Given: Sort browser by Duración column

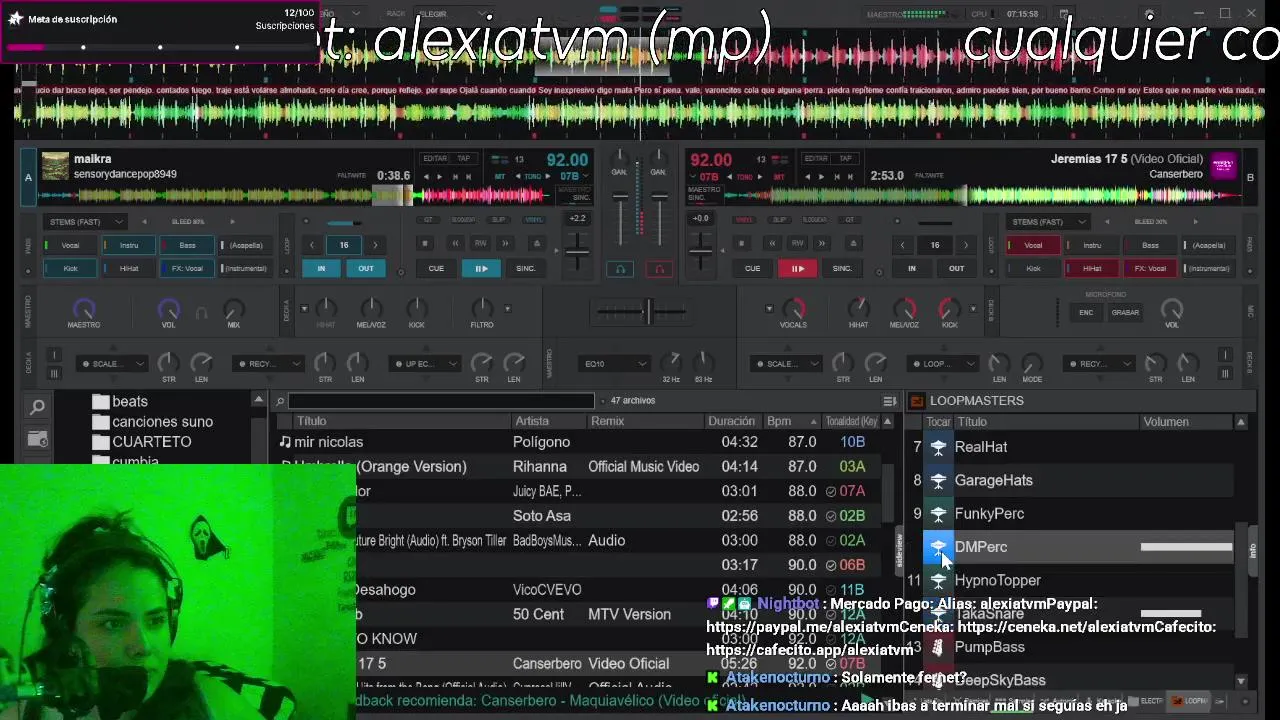Looking at the screenshot, I should (731, 421).
